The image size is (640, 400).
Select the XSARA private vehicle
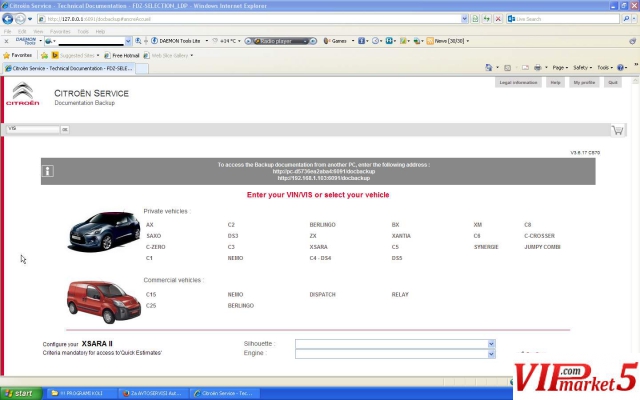[318, 247]
